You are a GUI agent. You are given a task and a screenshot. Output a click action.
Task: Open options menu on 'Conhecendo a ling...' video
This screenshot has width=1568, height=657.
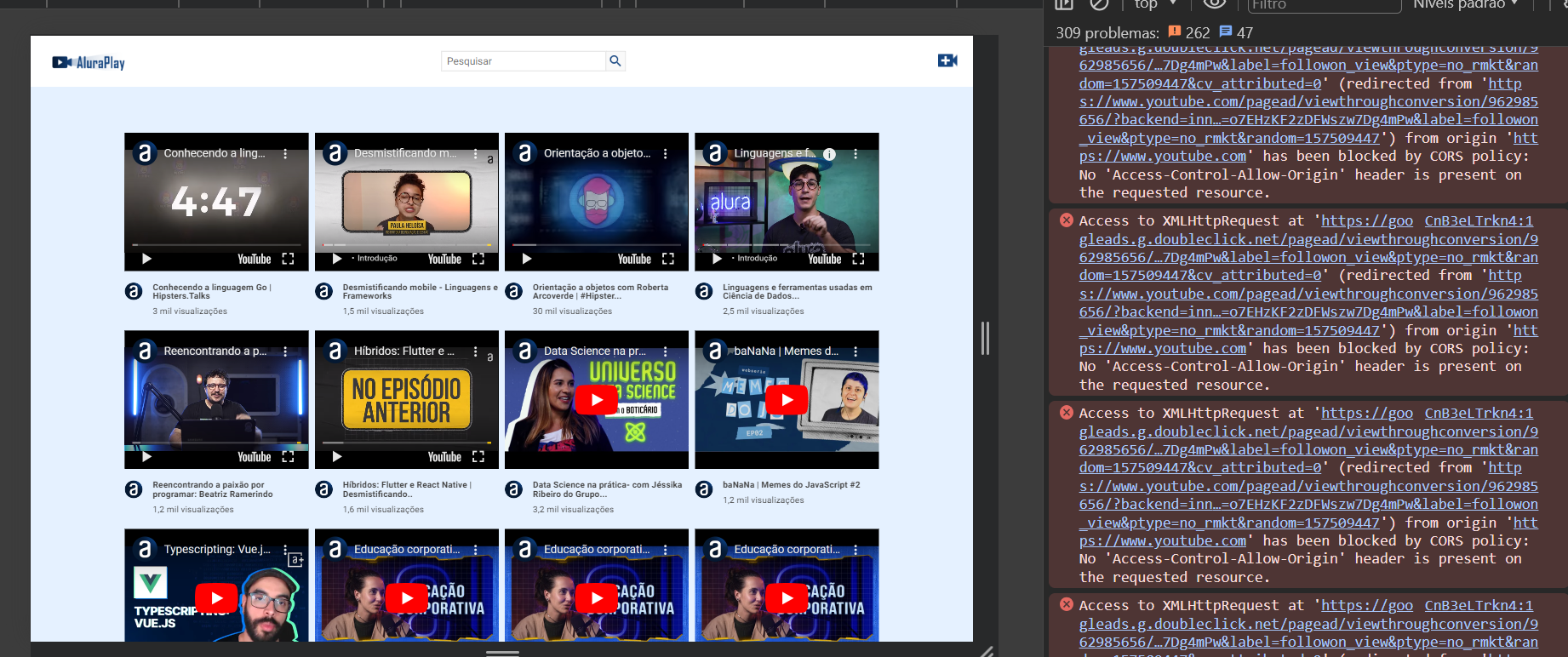pos(285,154)
